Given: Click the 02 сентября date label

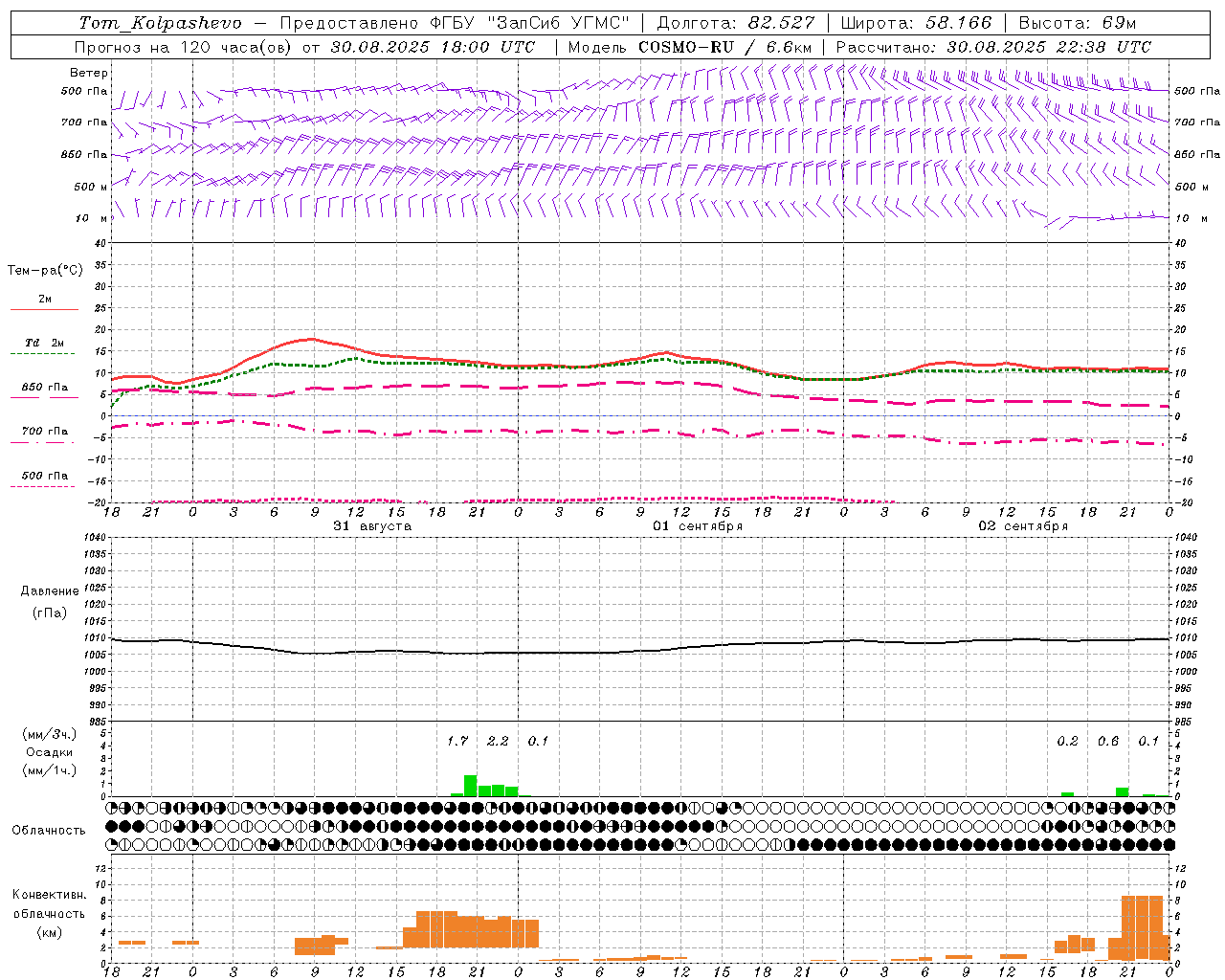Looking at the screenshot, I should 1023,526.
